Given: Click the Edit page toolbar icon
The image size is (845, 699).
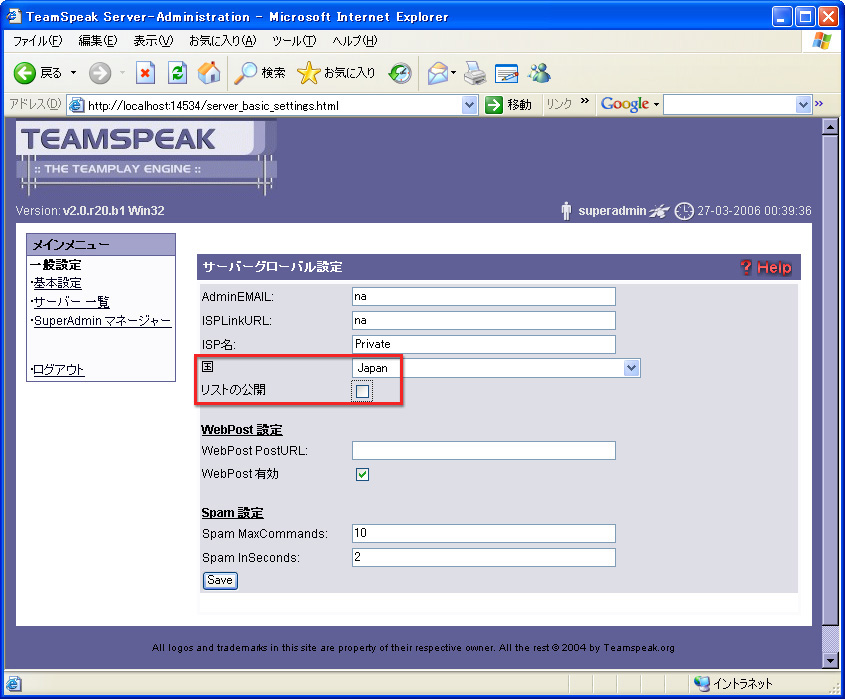Looking at the screenshot, I should pyautogui.click(x=507, y=73).
